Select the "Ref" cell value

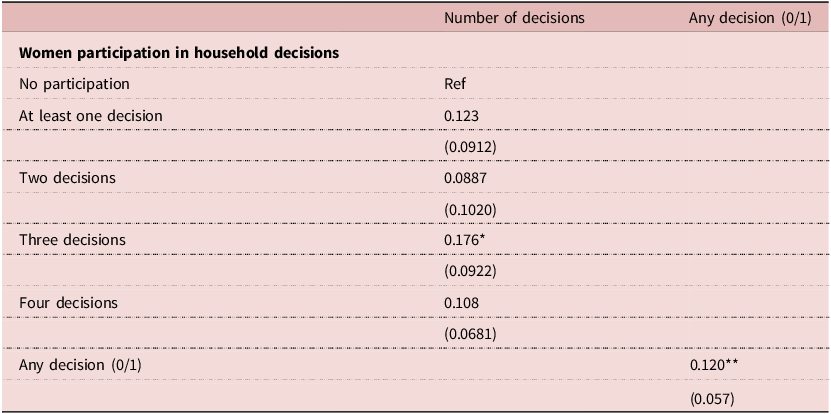click(x=455, y=84)
